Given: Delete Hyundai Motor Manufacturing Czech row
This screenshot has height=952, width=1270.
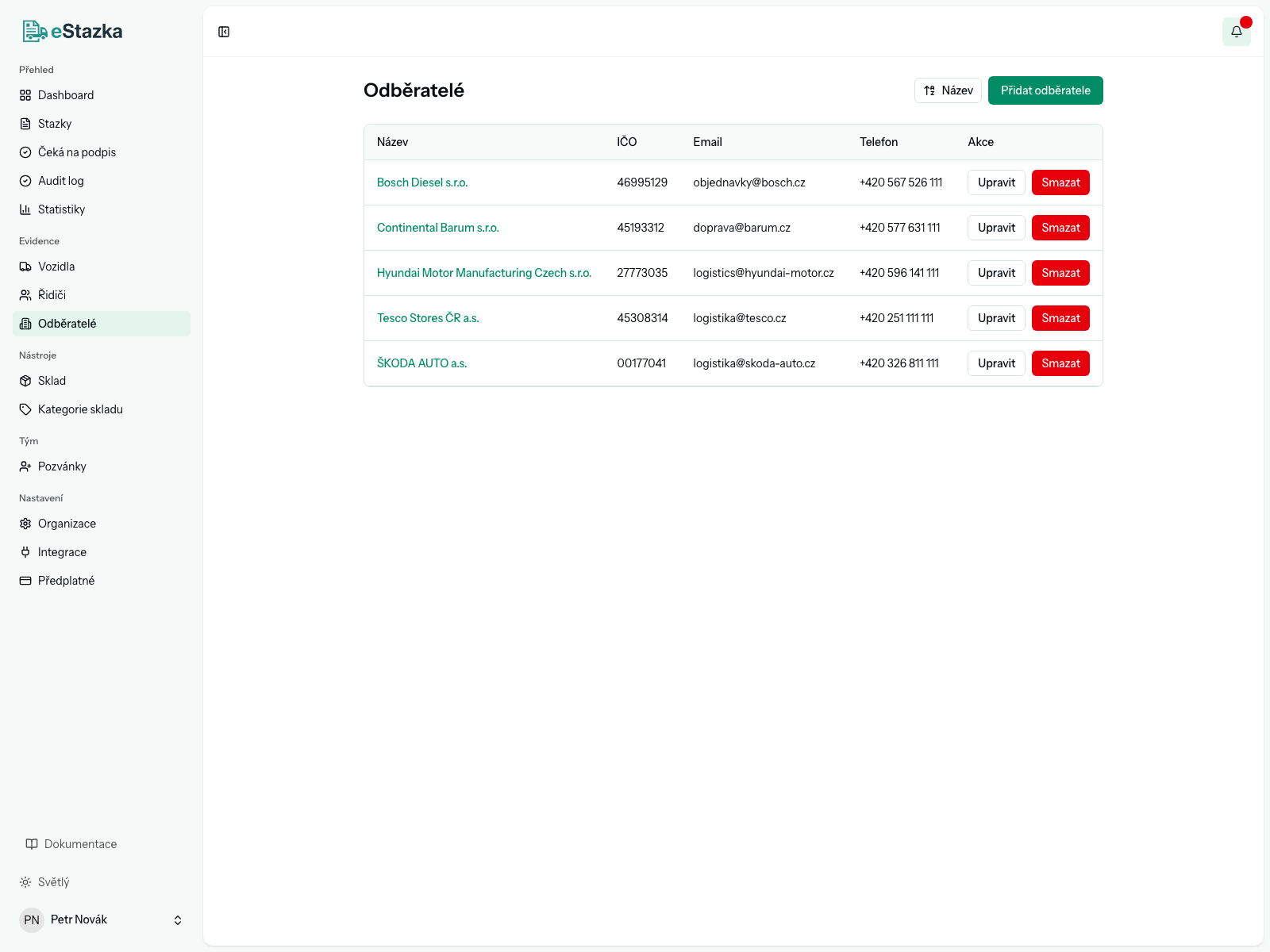Looking at the screenshot, I should tap(1060, 273).
